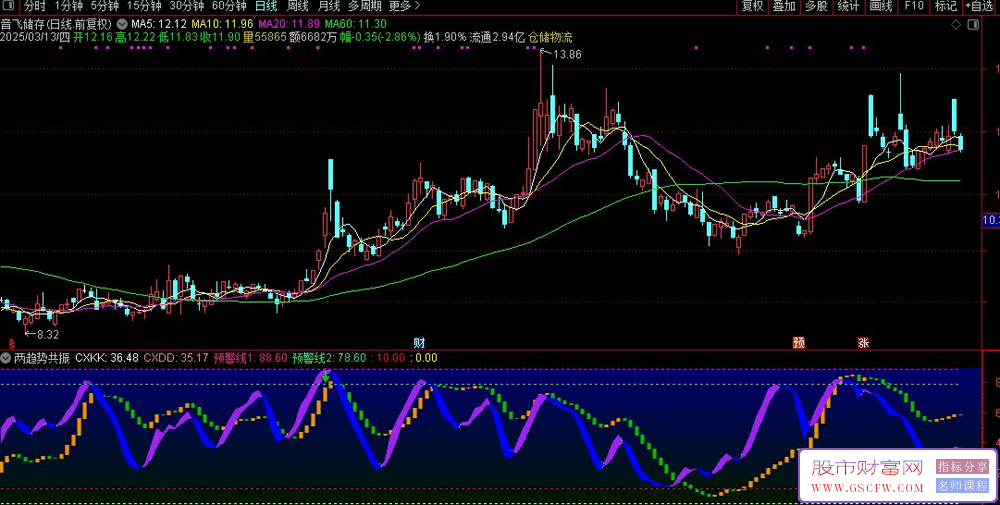This screenshot has width=1000, height=505.
Task: Click the diamond icon above the chart
Action: tap(957, 22)
